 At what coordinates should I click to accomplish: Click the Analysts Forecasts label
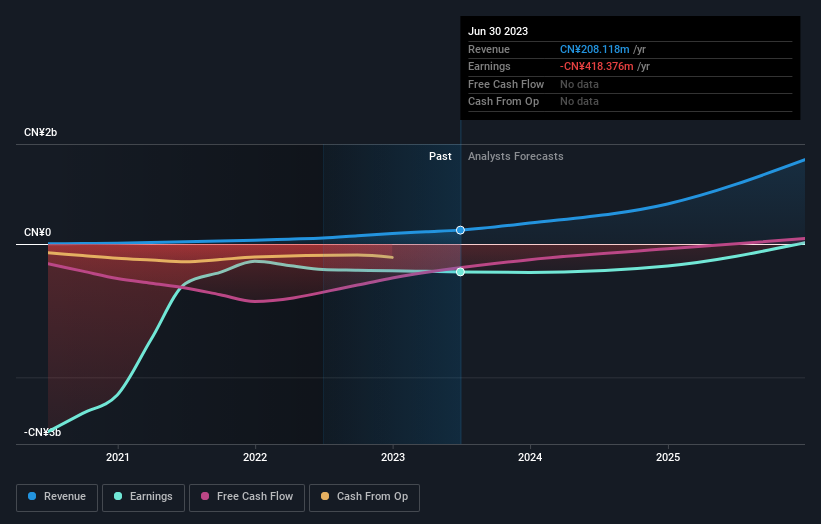(516, 157)
